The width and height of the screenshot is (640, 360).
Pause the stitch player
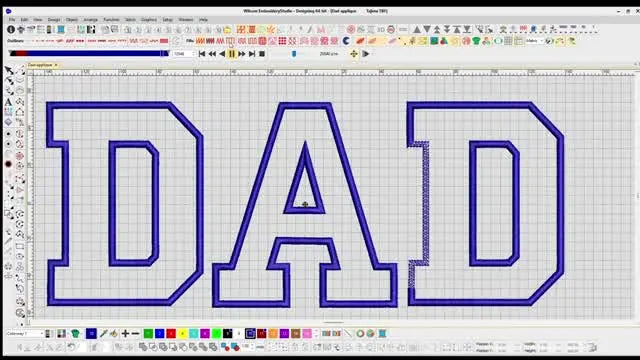tap(232, 53)
